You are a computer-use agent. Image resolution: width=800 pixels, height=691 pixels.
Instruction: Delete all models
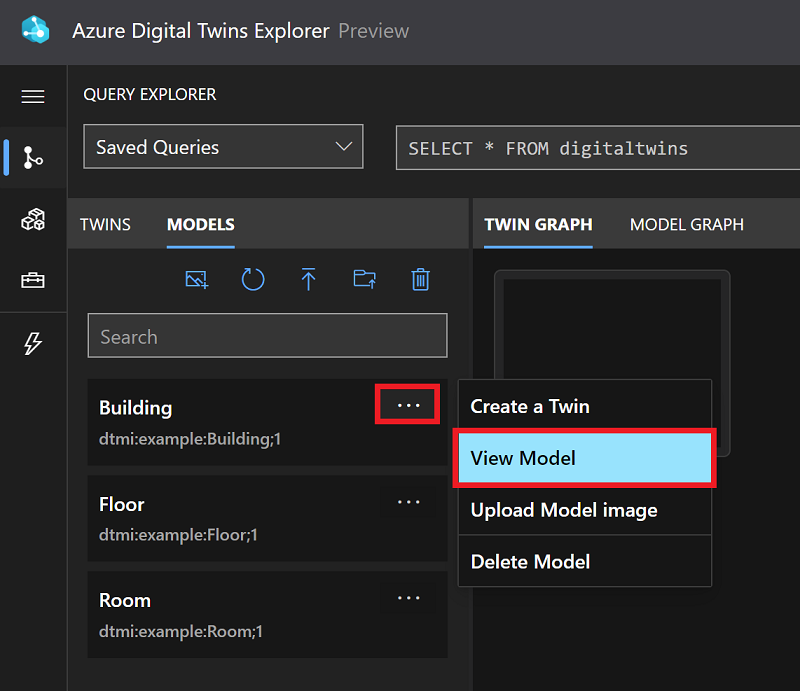click(x=420, y=280)
